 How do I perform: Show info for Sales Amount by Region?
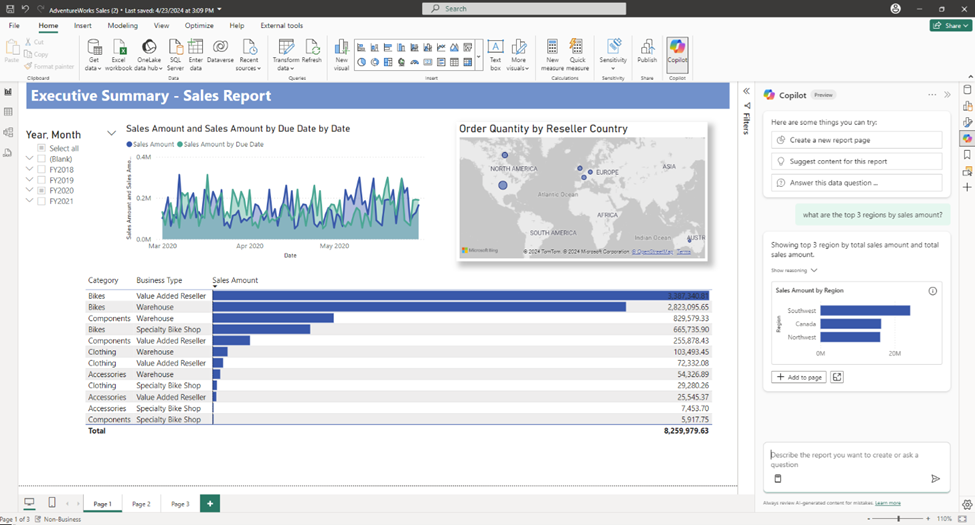[x=933, y=291]
